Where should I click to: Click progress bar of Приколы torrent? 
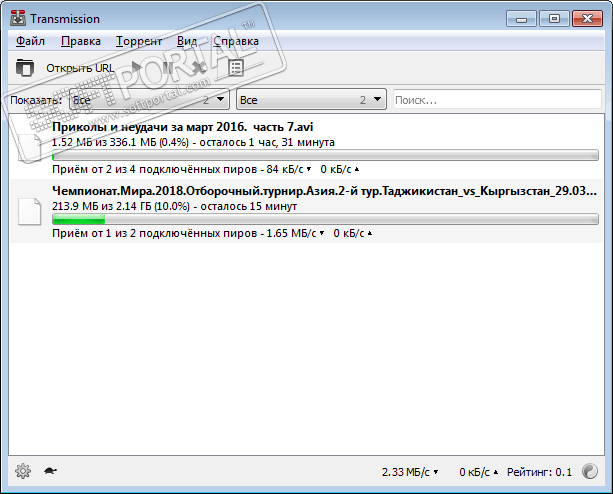pyautogui.click(x=325, y=155)
